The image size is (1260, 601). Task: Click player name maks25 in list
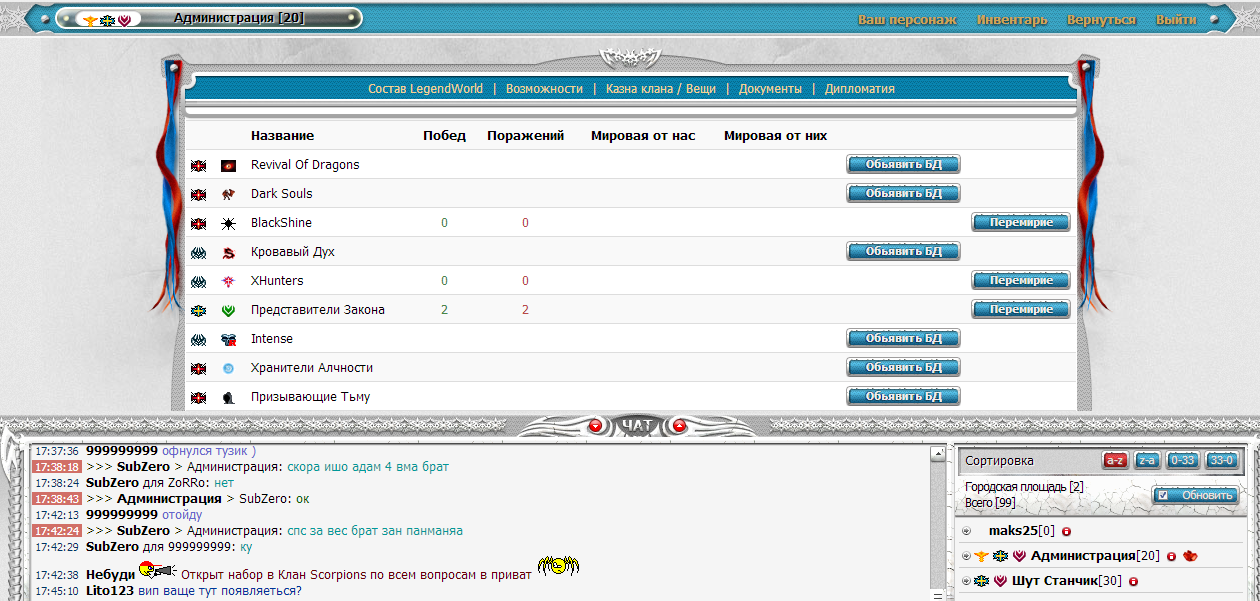point(1012,531)
